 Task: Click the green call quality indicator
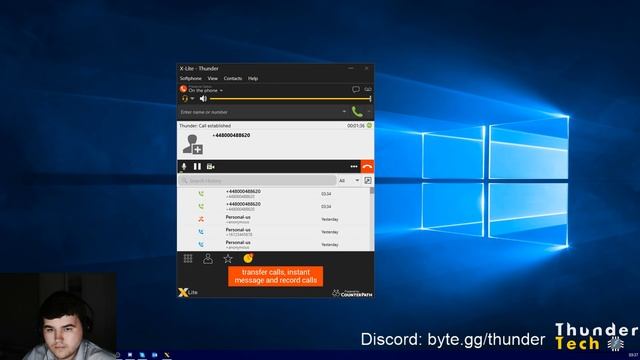(x=369, y=126)
